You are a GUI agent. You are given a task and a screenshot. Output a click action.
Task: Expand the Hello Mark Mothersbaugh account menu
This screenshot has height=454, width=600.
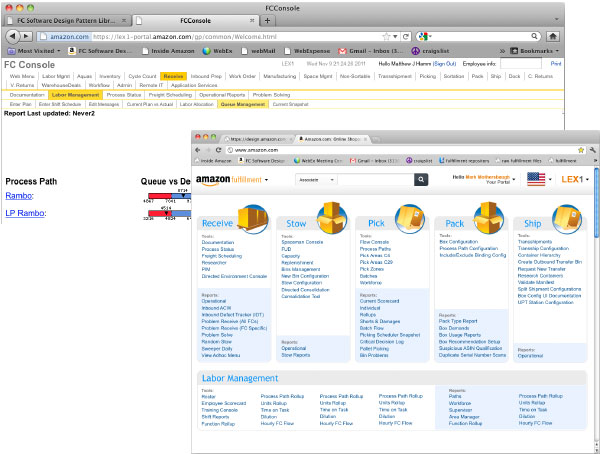coord(514,179)
